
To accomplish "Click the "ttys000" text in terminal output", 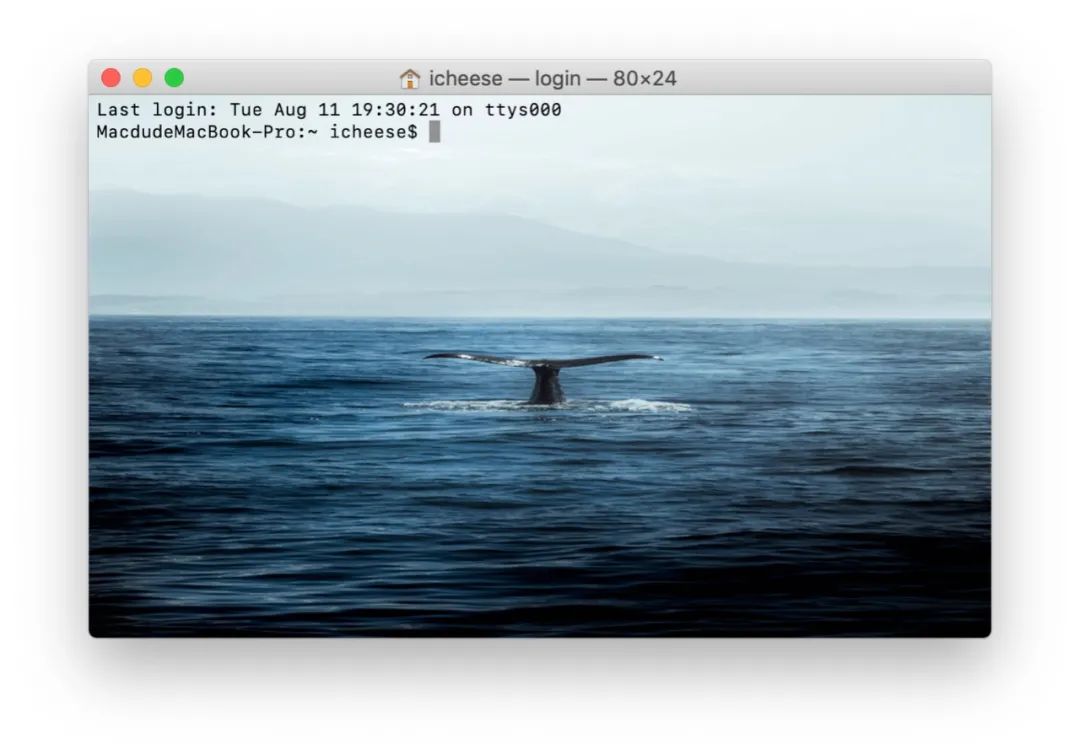I will tap(523, 110).
